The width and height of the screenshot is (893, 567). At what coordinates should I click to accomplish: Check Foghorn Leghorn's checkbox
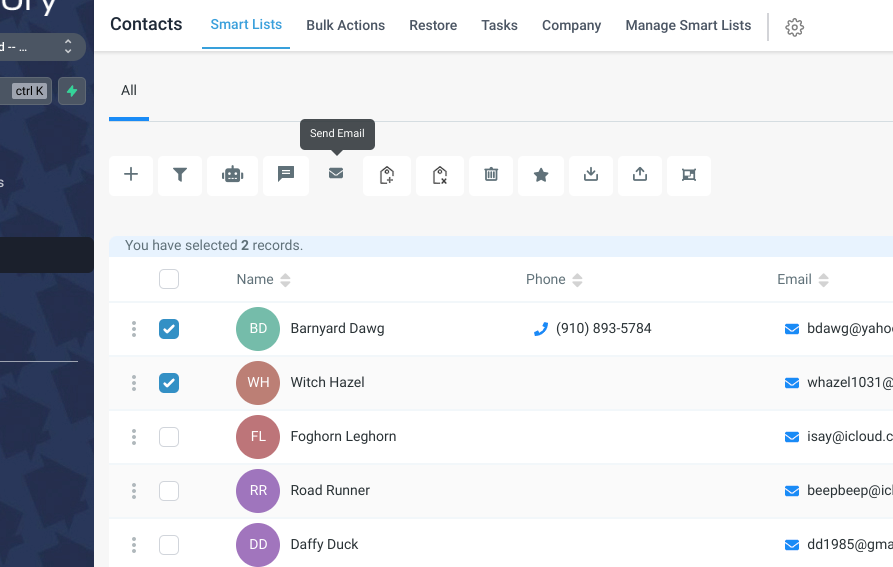pyautogui.click(x=169, y=437)
